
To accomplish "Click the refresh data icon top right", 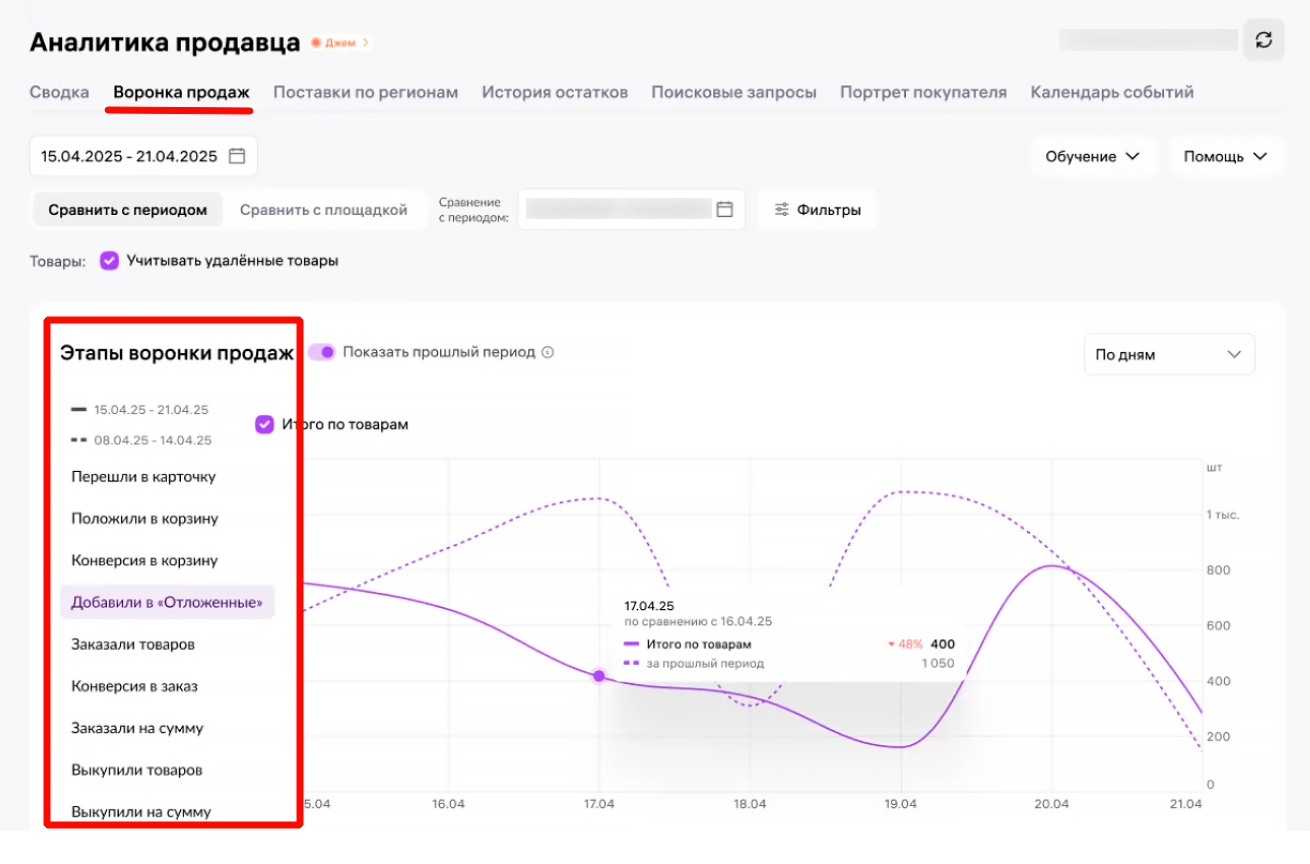I will point(1263,39).
